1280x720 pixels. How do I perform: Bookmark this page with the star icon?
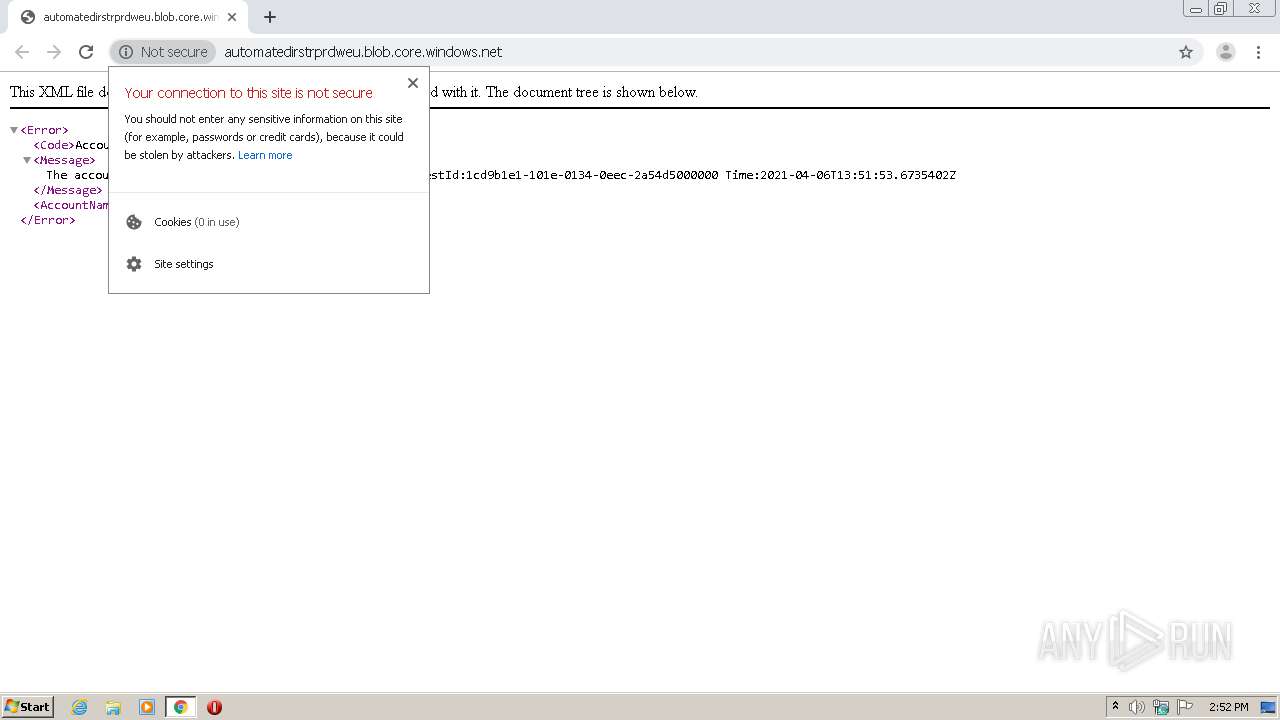tap(1186, 52)
